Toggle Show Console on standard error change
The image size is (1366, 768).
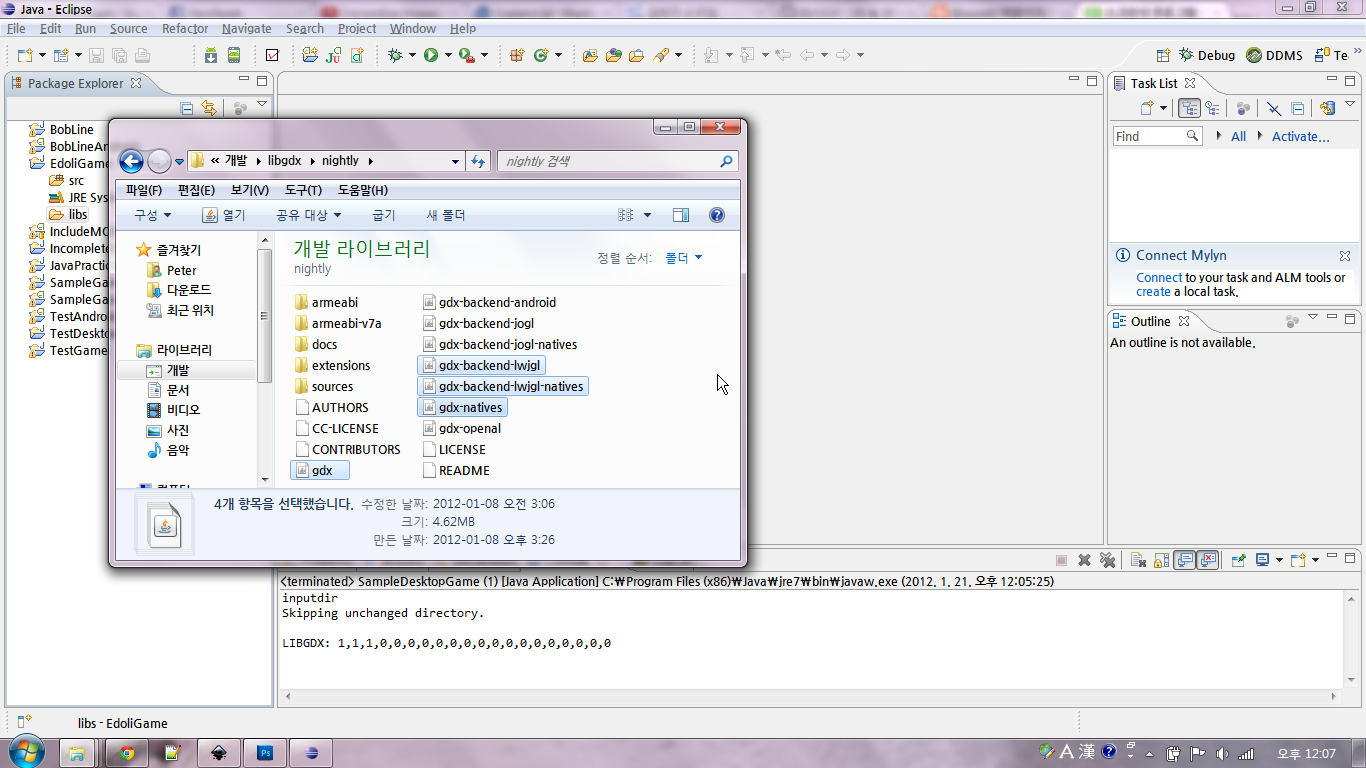tap(1208, 560)
